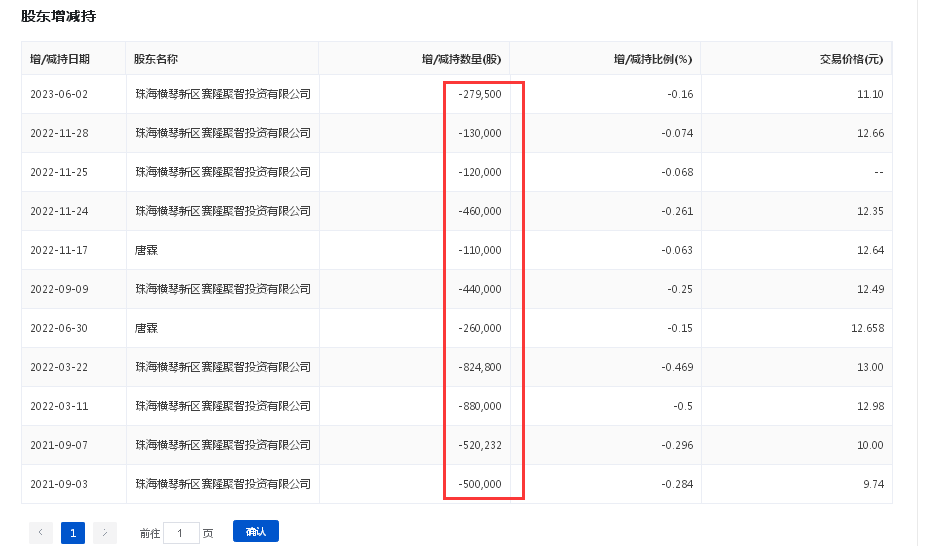
Task: Click the price 12.49
Action: pos(870,289)
